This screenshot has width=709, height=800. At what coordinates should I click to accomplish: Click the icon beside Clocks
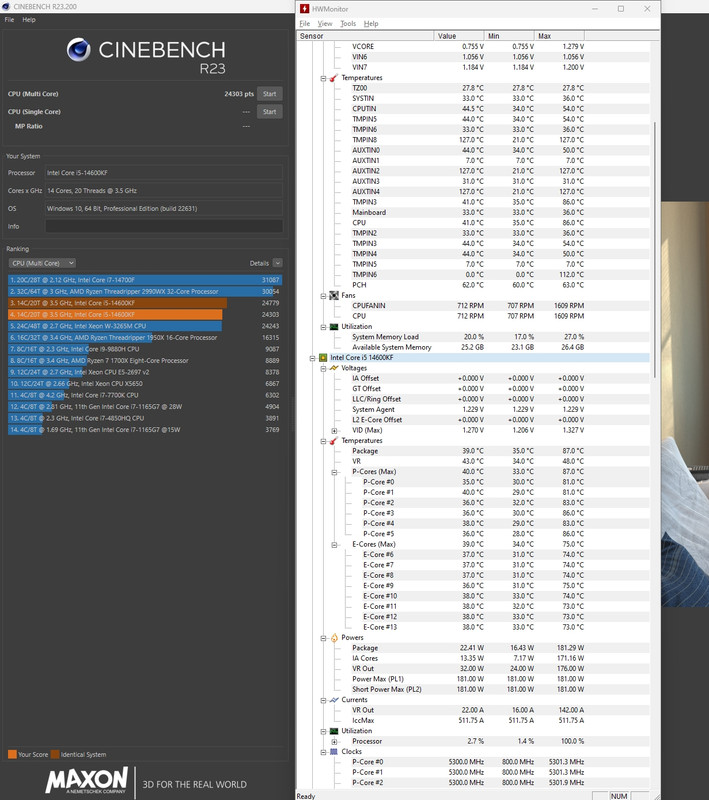tap(334, 752)
